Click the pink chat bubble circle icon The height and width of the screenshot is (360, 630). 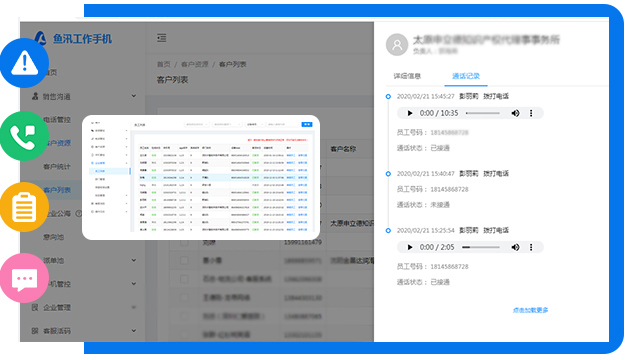tap(25, 278)
